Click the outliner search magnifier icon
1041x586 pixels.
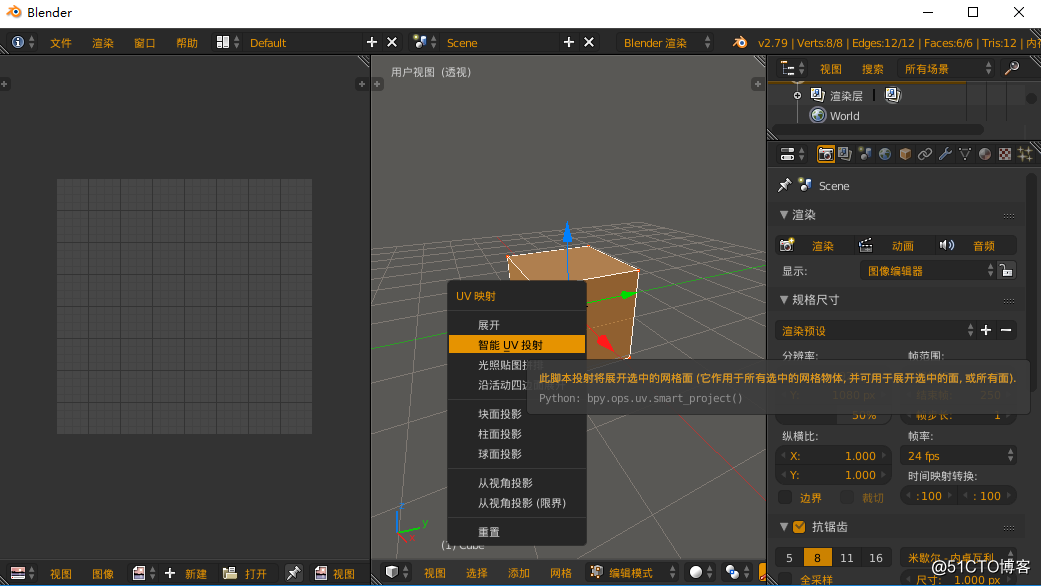pyautogui.click(x=1012, y=68)
